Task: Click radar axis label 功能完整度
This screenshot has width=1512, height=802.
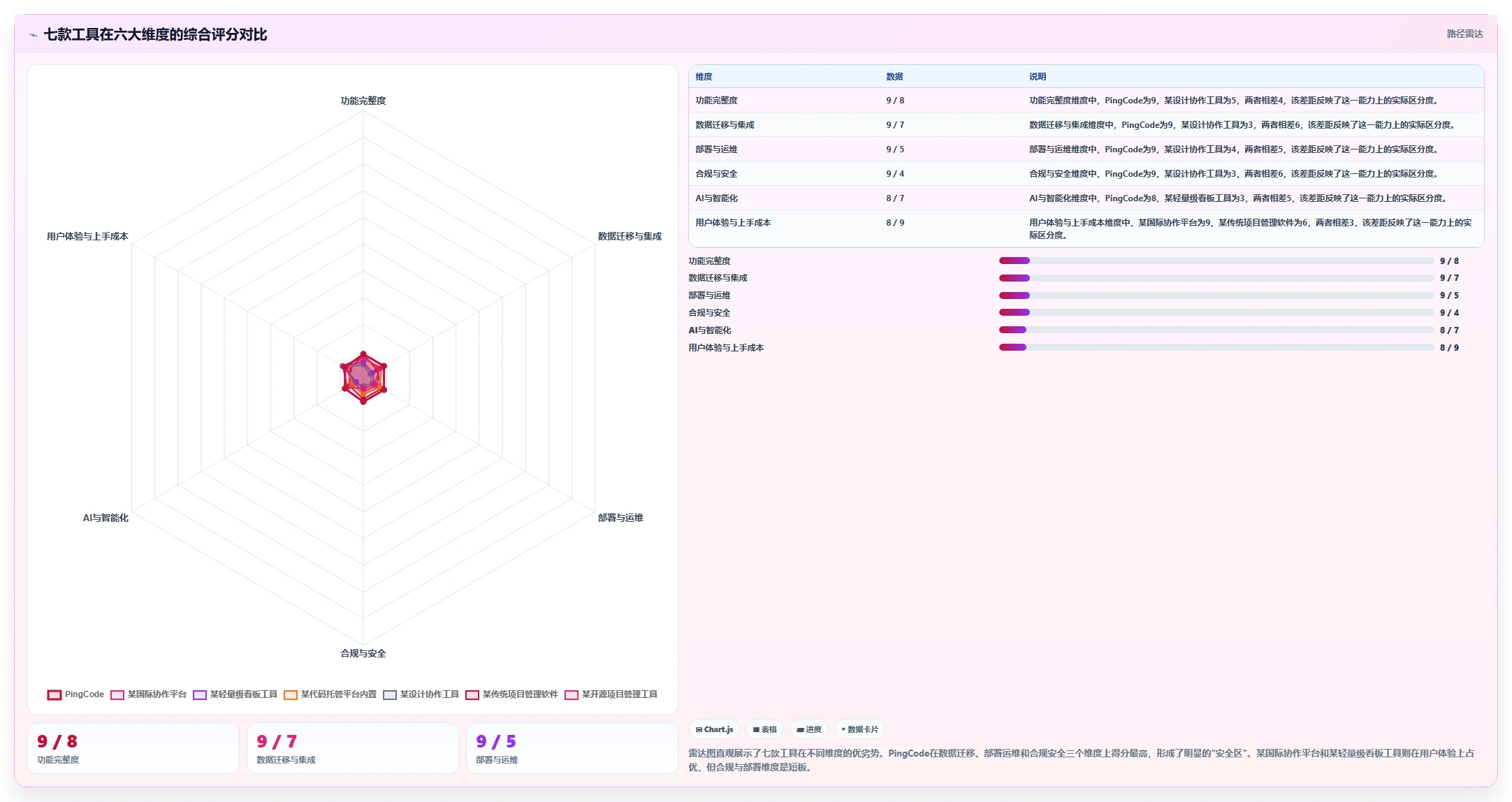Action: [x=363, y=101]
